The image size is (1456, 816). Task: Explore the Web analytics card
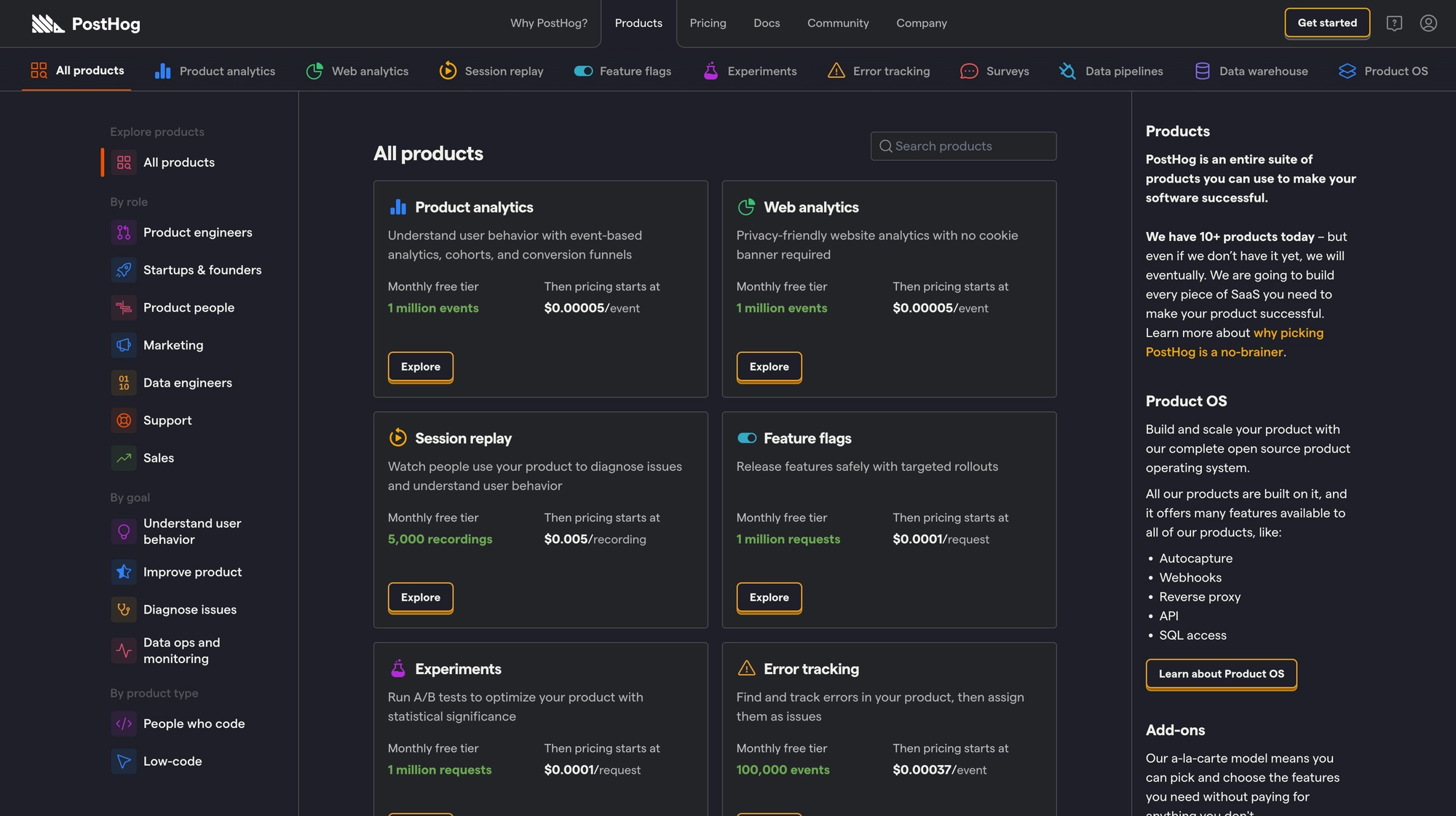pyautogui.click(x=769, y=367)
